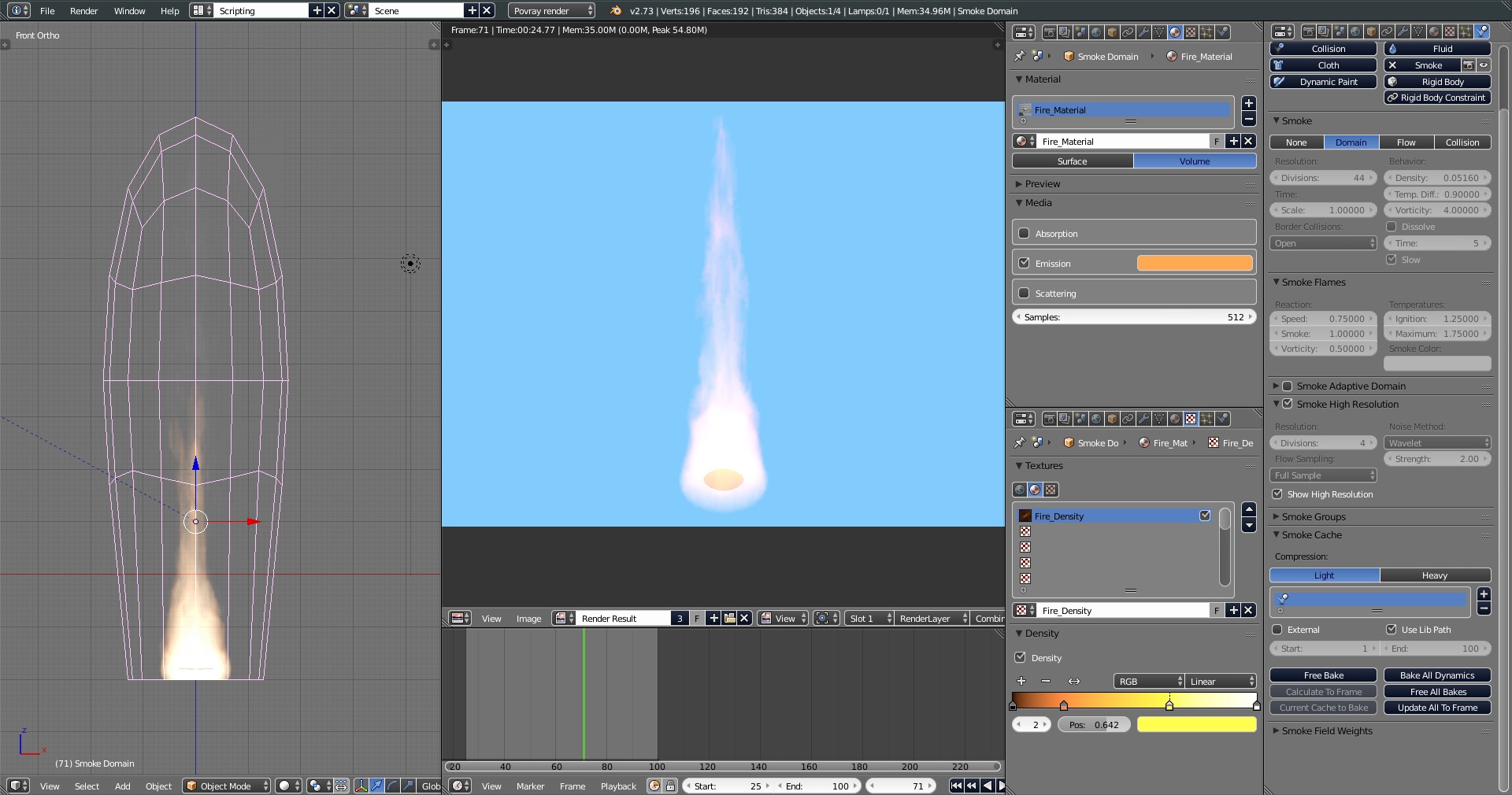The width and height of the screenshot is (1512, 795).
Task: Enable the Dissolve smoke option
Action: pos(1392,227)
